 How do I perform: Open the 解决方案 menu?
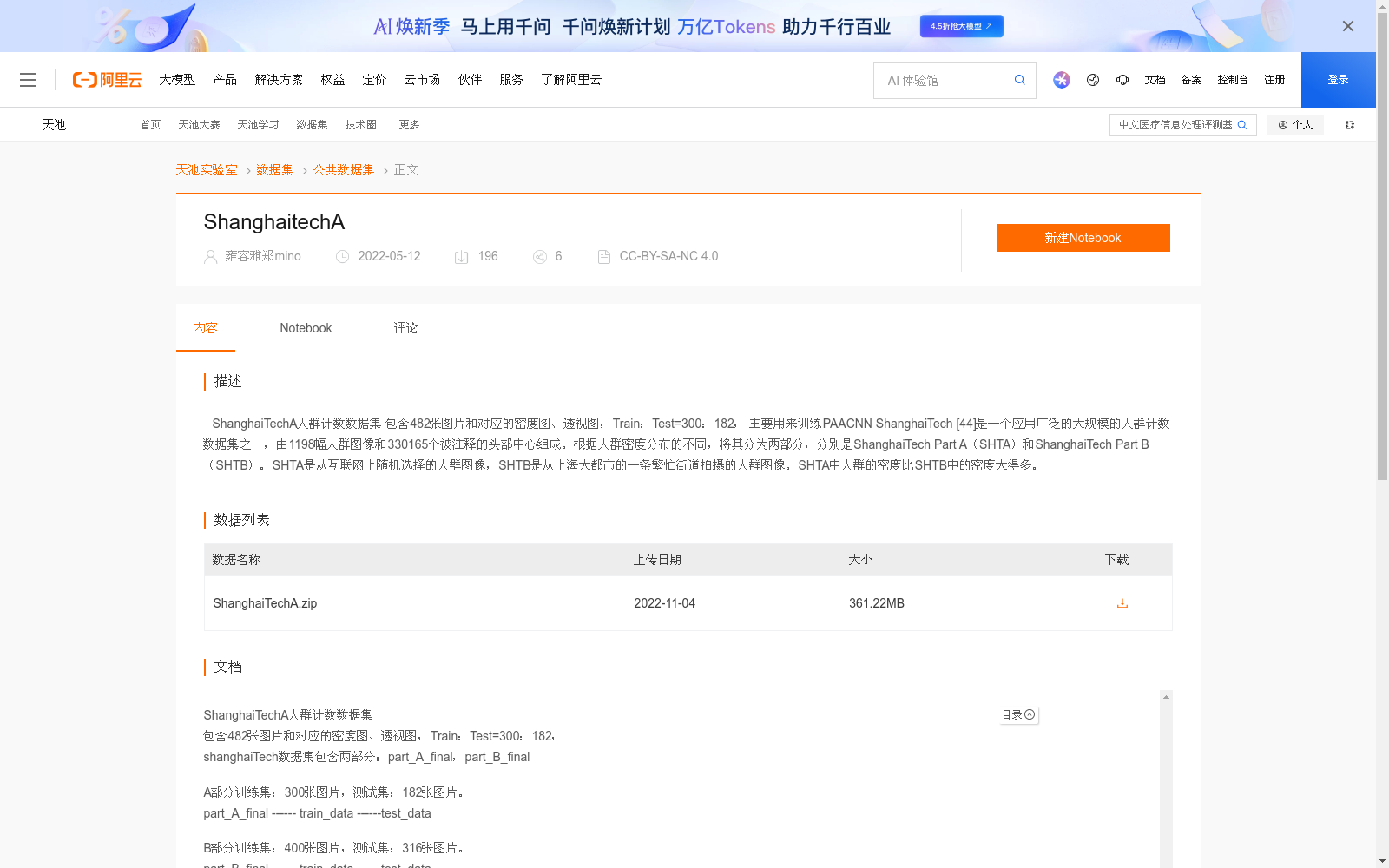(x=279, y=80)
